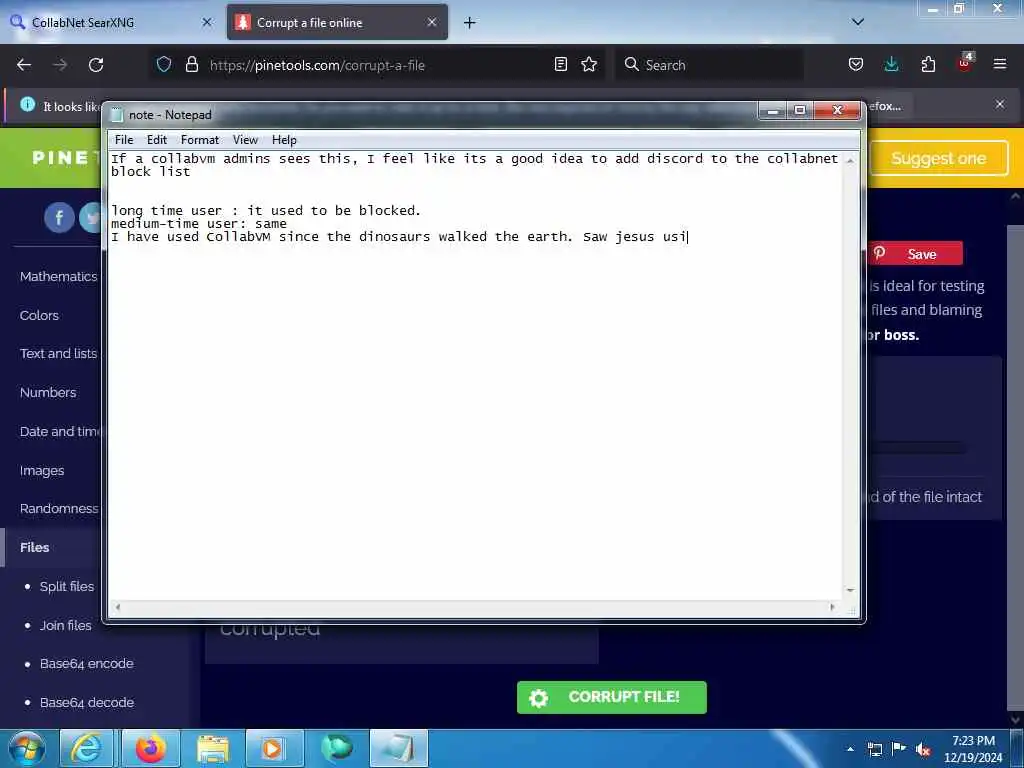Open the Windows Start menu orb
Screen dimensions: 1024x768
pyautogui.click(x=27, y=748)
